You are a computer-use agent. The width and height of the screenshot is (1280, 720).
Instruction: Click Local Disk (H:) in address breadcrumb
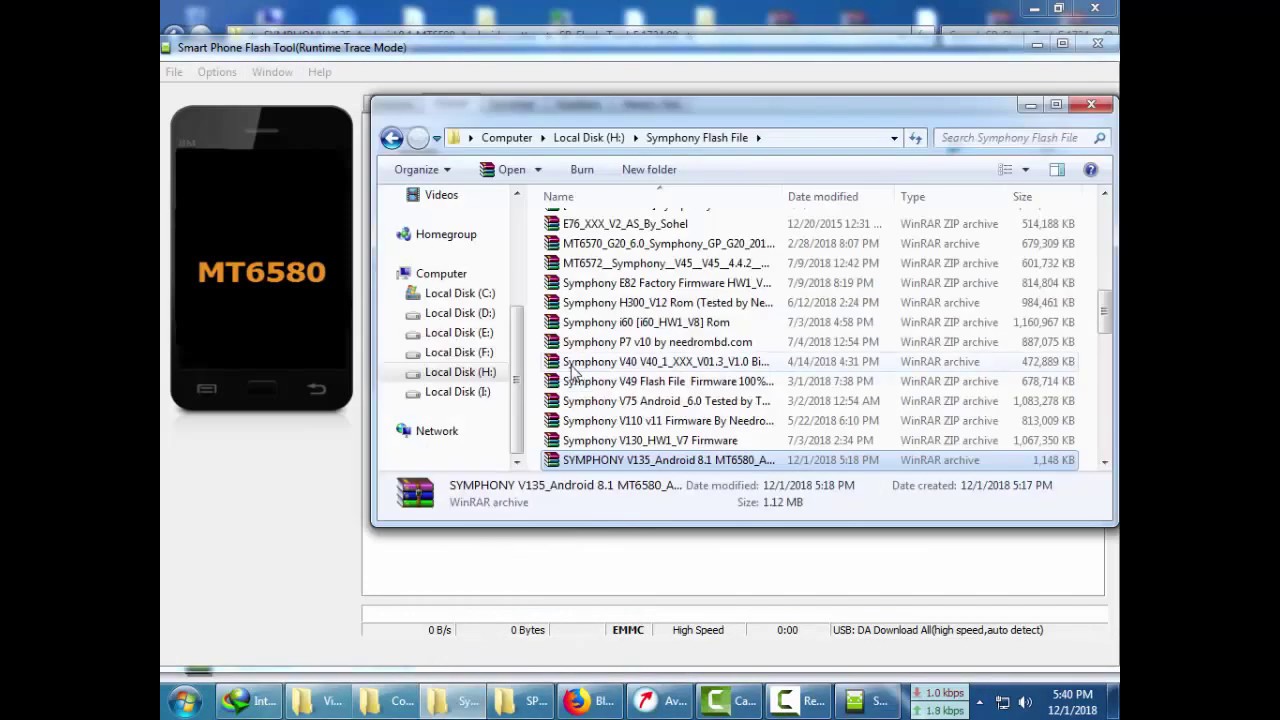tap(589, 138)
